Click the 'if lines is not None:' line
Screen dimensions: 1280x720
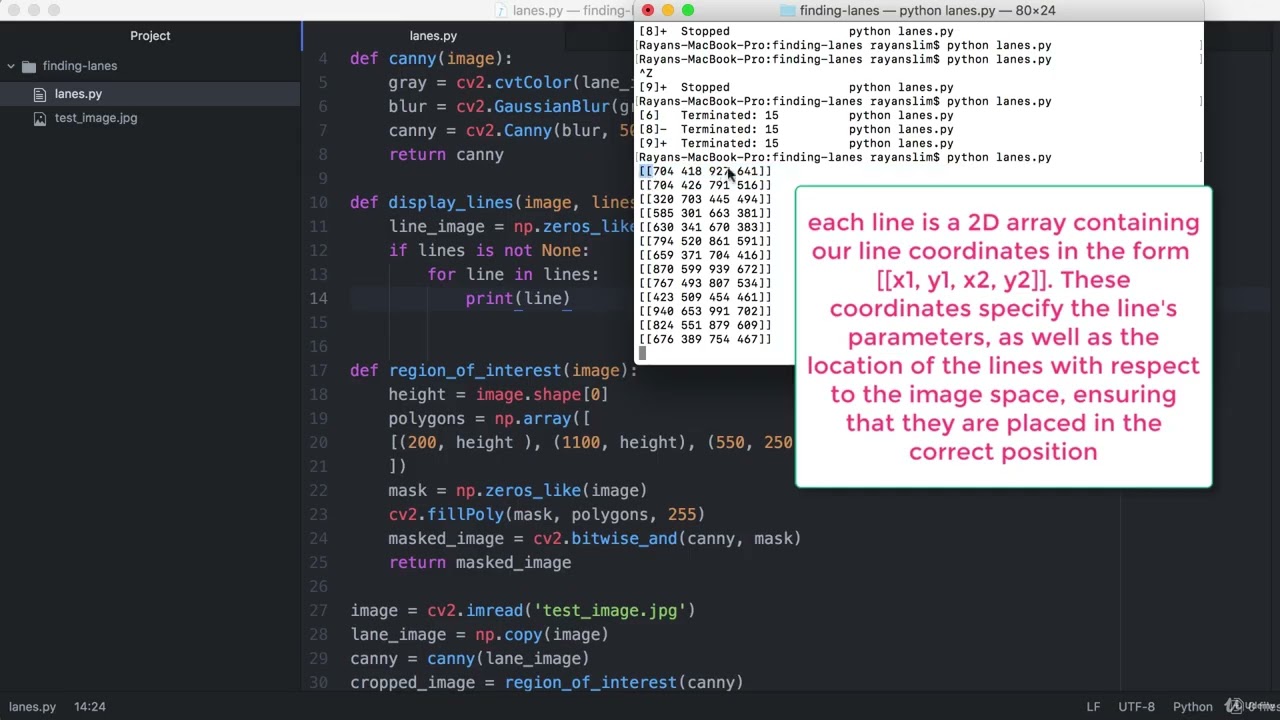point(489,250)
